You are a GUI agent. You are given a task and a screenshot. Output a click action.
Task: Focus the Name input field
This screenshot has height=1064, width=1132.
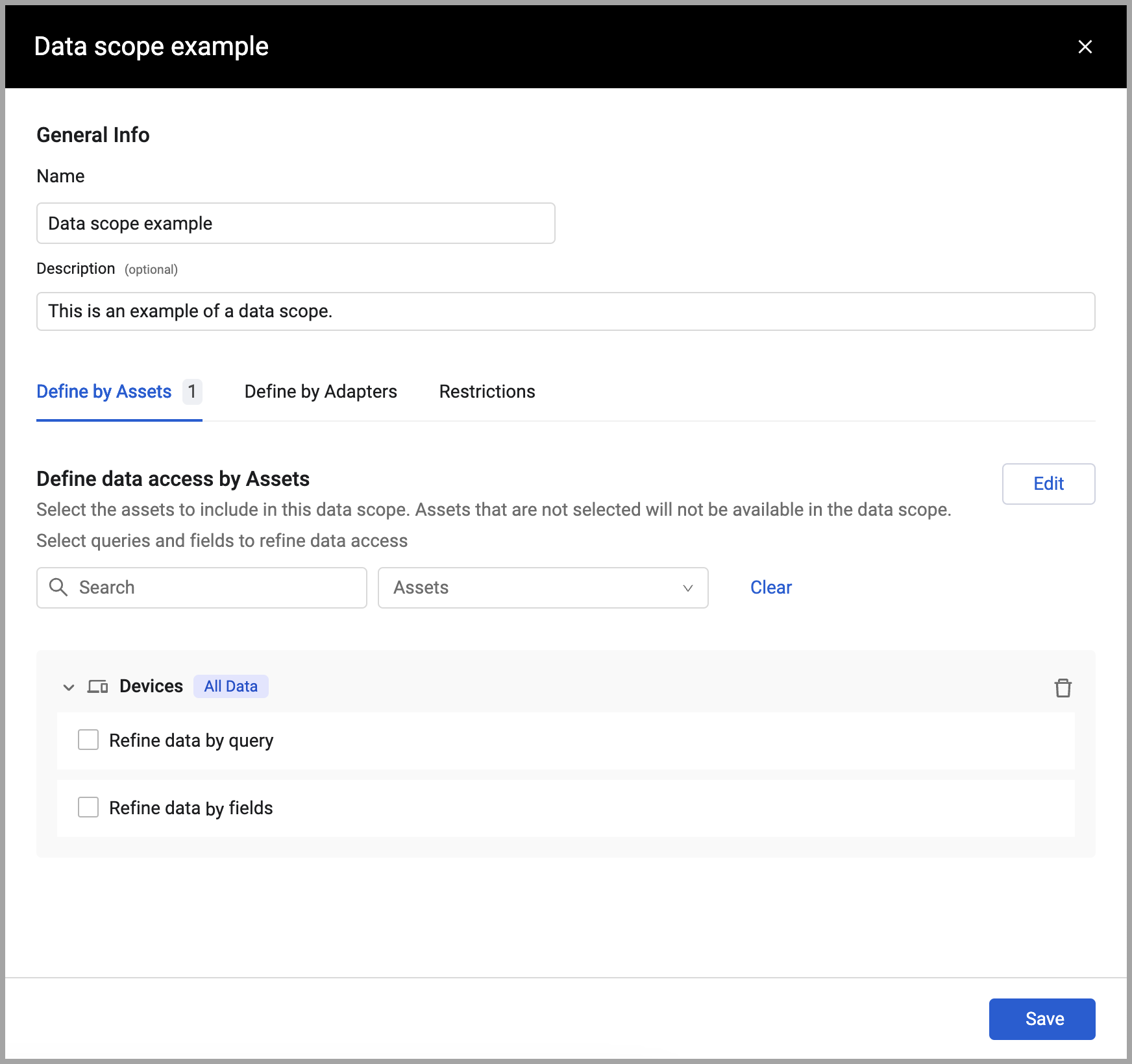296,223
